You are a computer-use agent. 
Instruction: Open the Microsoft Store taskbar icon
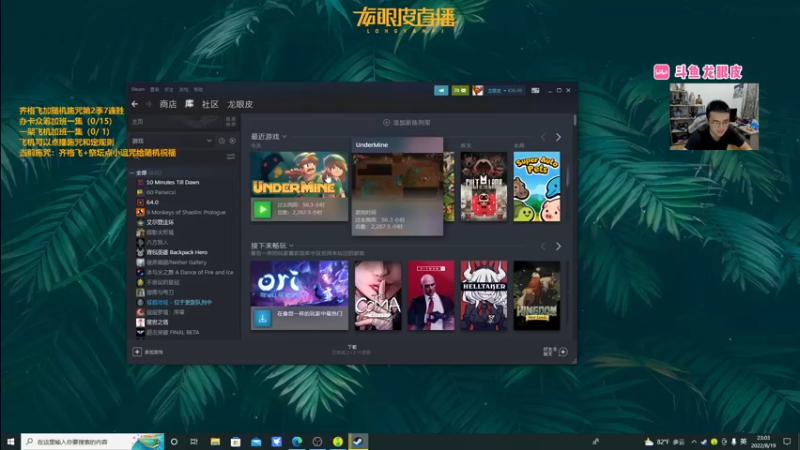pos(235,441)
